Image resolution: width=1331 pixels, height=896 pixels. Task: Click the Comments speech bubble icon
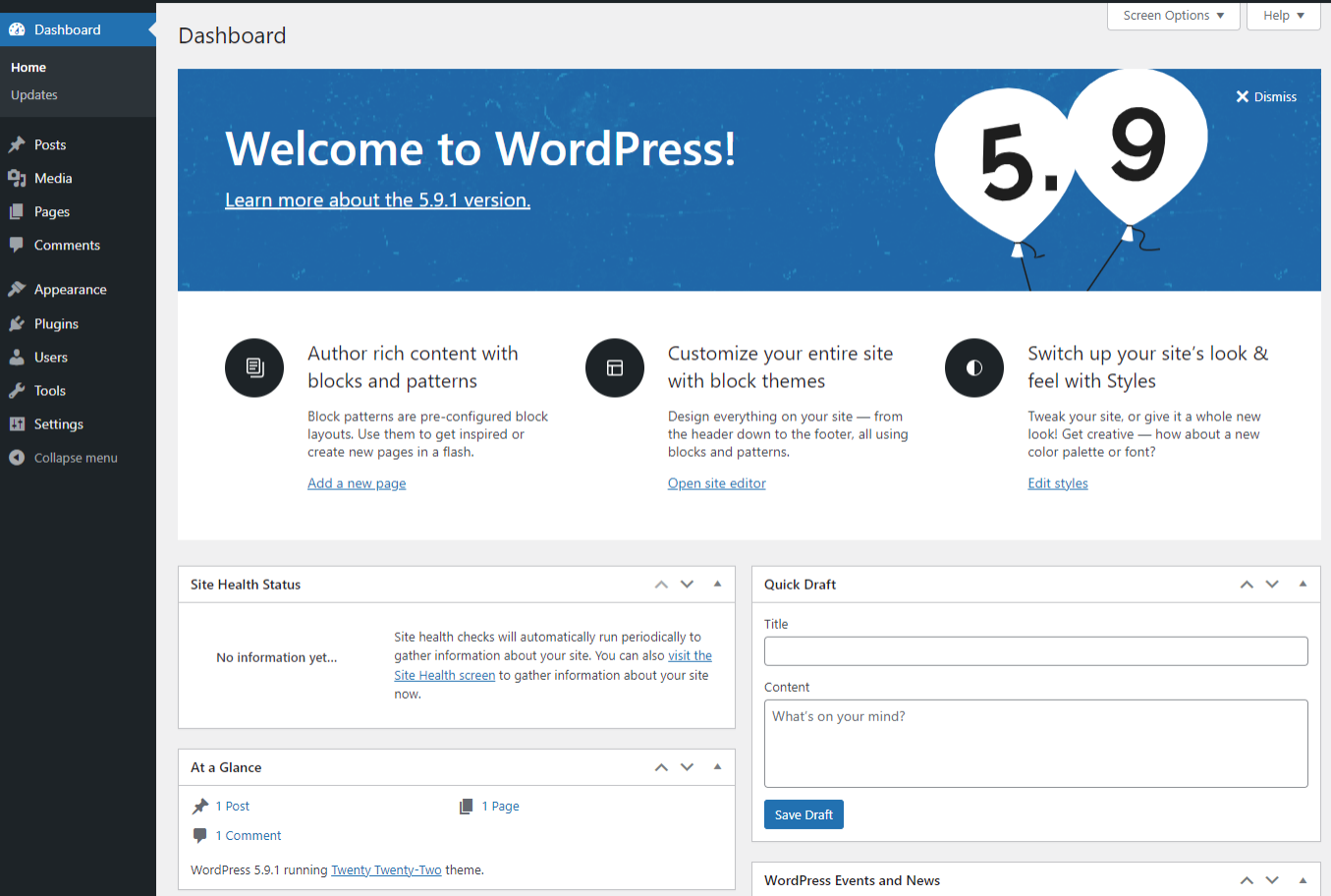coord(17,245)
